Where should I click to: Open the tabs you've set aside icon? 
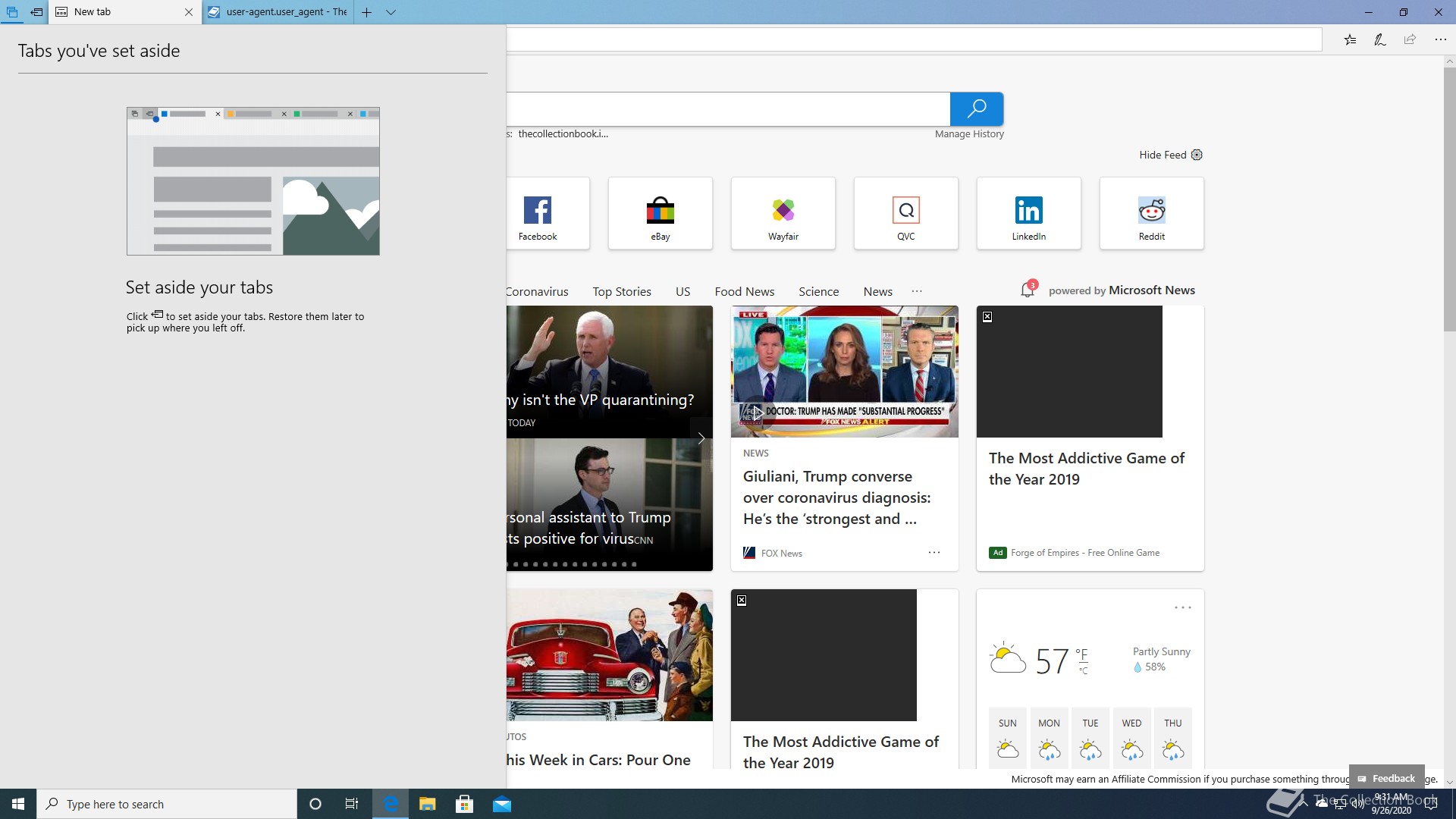click(12, 12)
